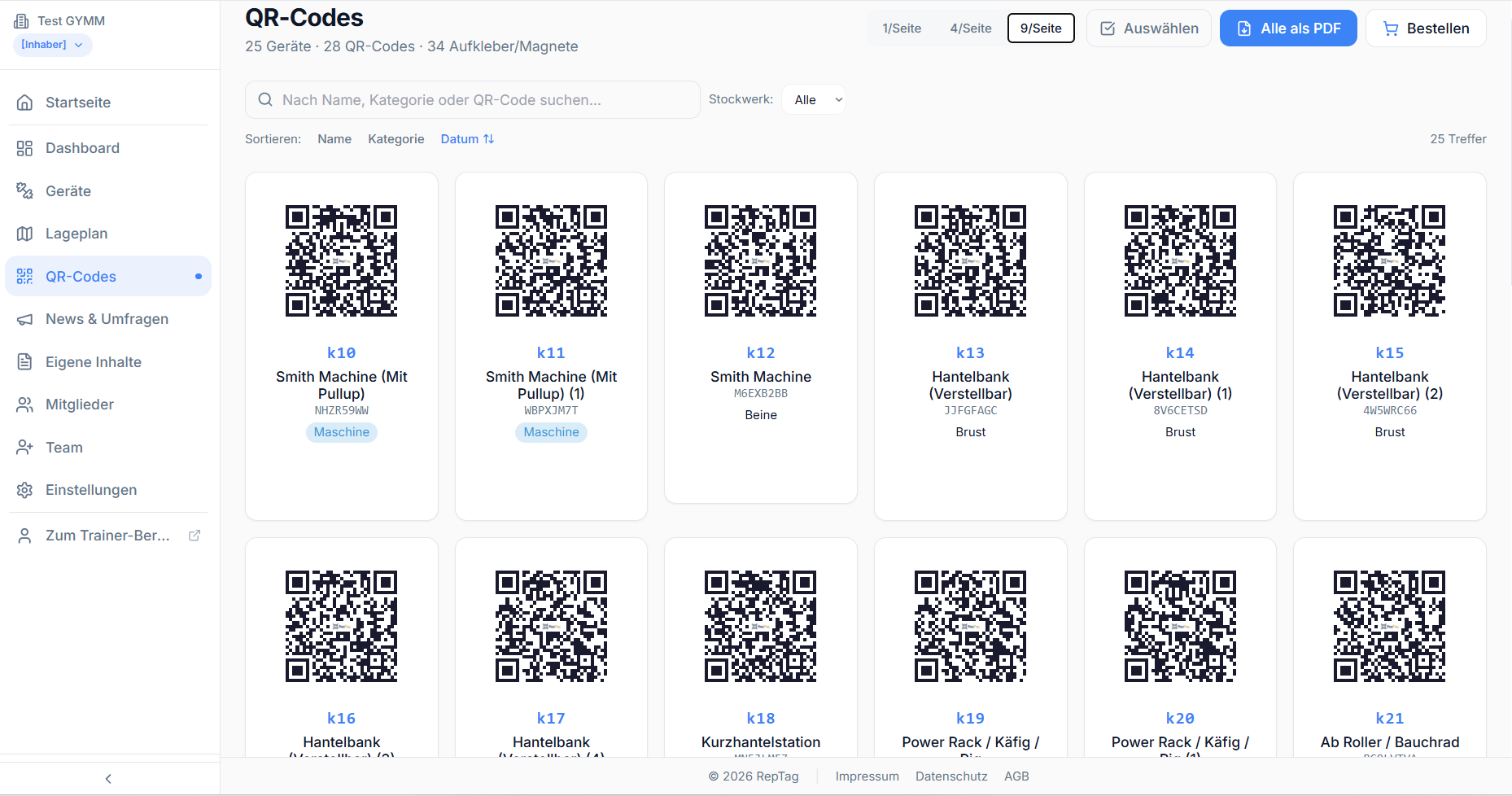1512x796 pixels.
Task: Click the Test GYMM building icon
Action: point(21,21)
